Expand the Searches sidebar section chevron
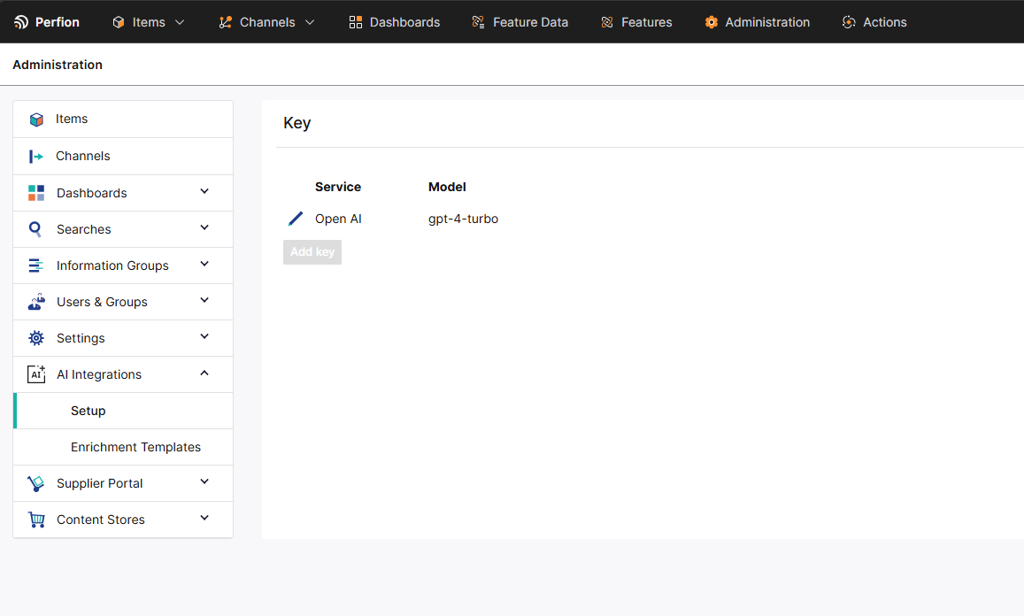Viewport: 1024px width, 616px height. [204, 227]
